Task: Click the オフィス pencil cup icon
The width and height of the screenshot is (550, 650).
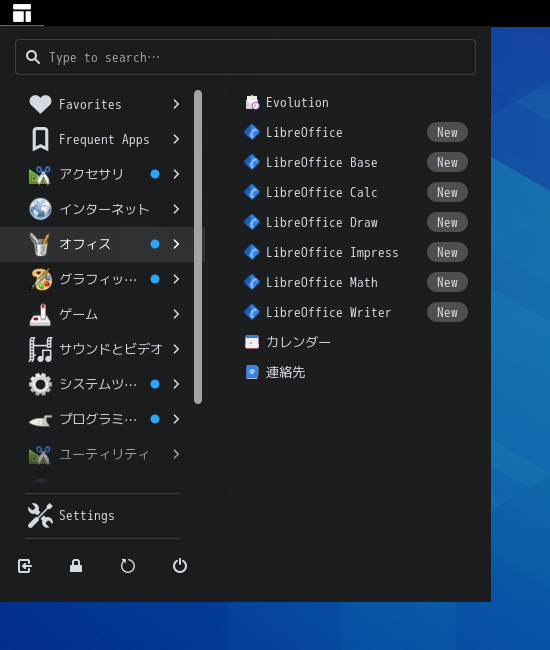Action: point(40,244)
